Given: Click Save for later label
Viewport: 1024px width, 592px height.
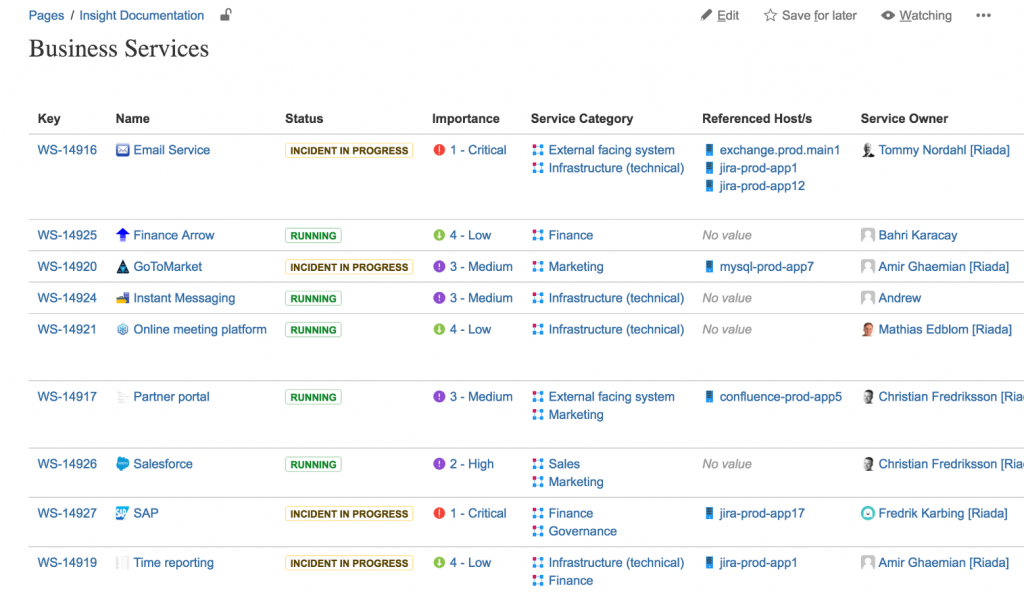Looking at the screenshot, I should (x=819, y=15).
